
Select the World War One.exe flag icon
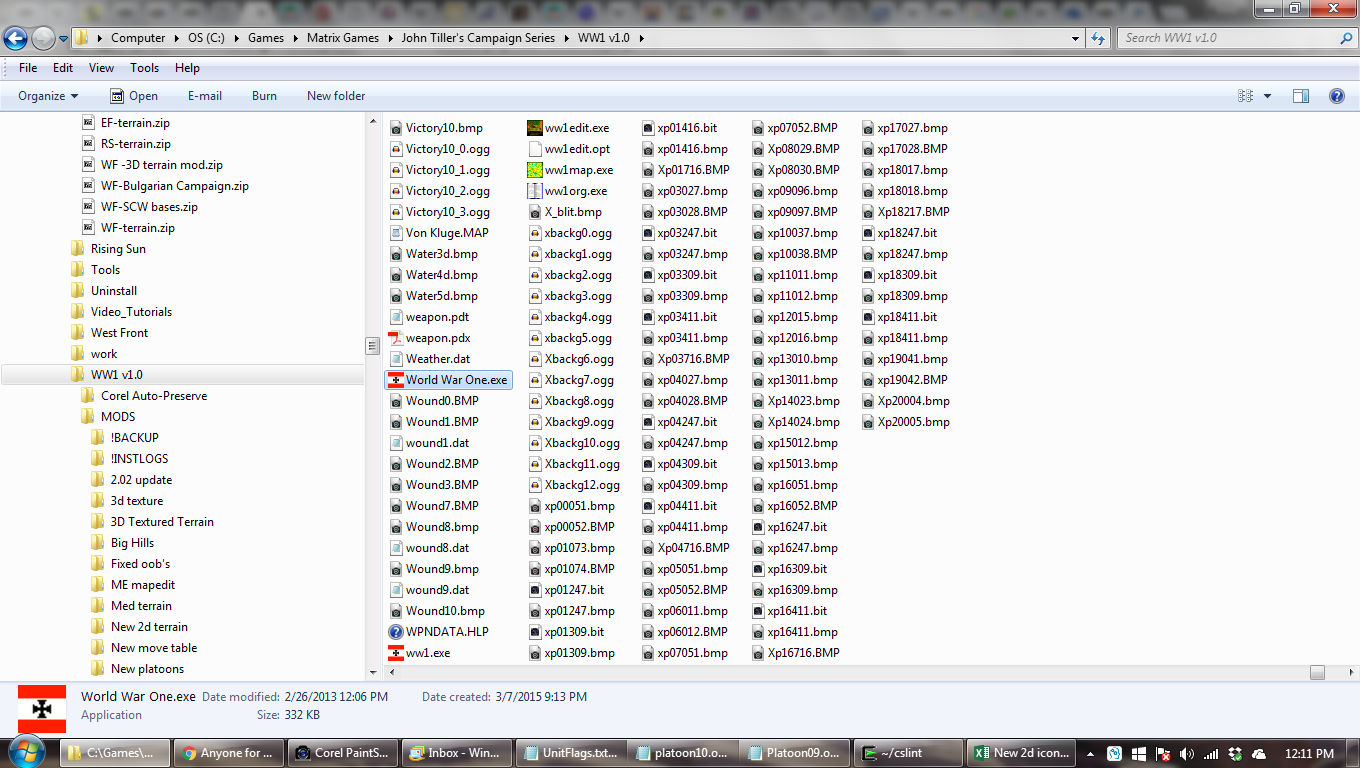(x=396, y=380)
